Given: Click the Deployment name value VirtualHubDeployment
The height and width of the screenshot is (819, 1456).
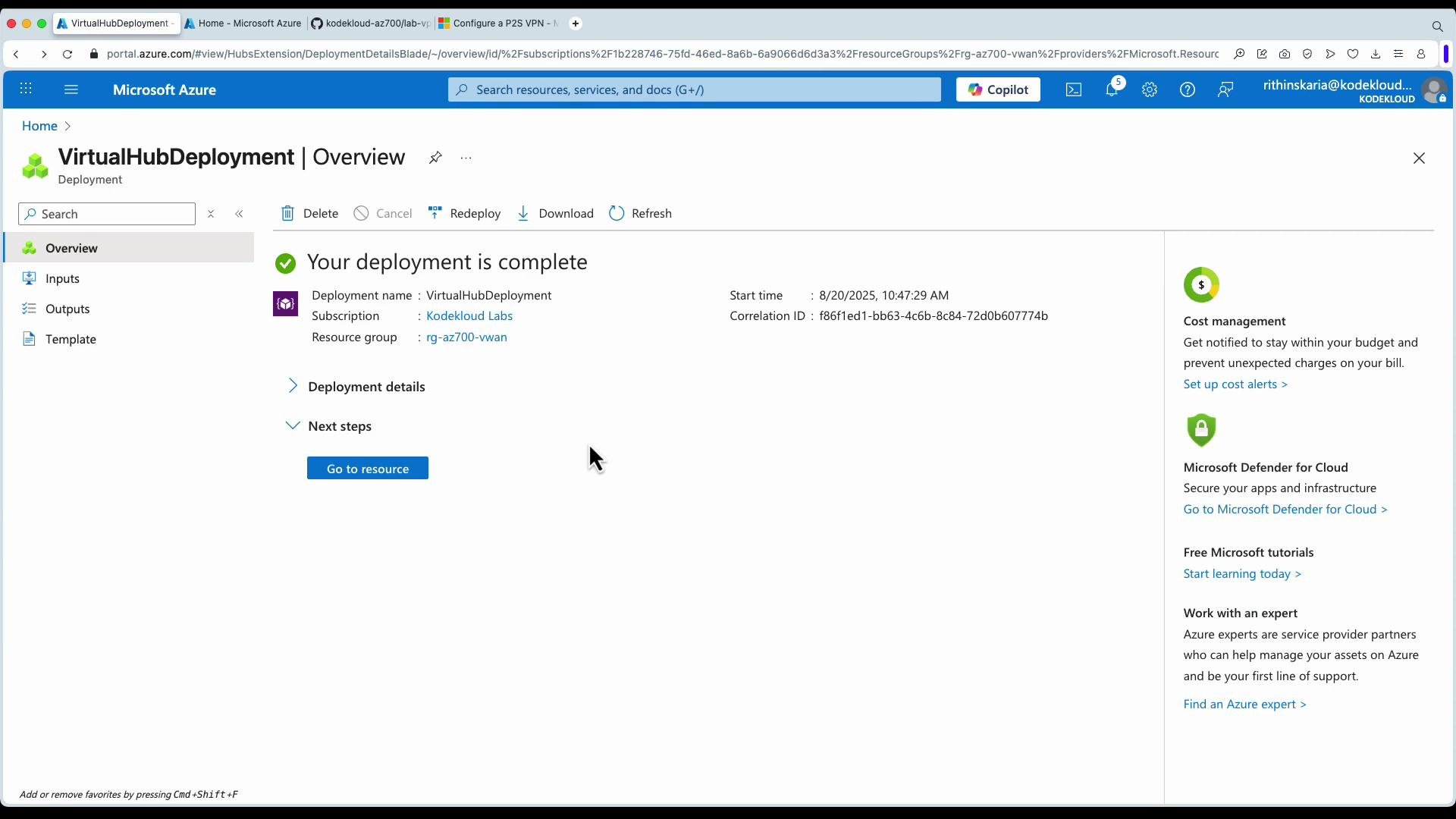Looking at the screenshot, I should click(x=488, y=295).
